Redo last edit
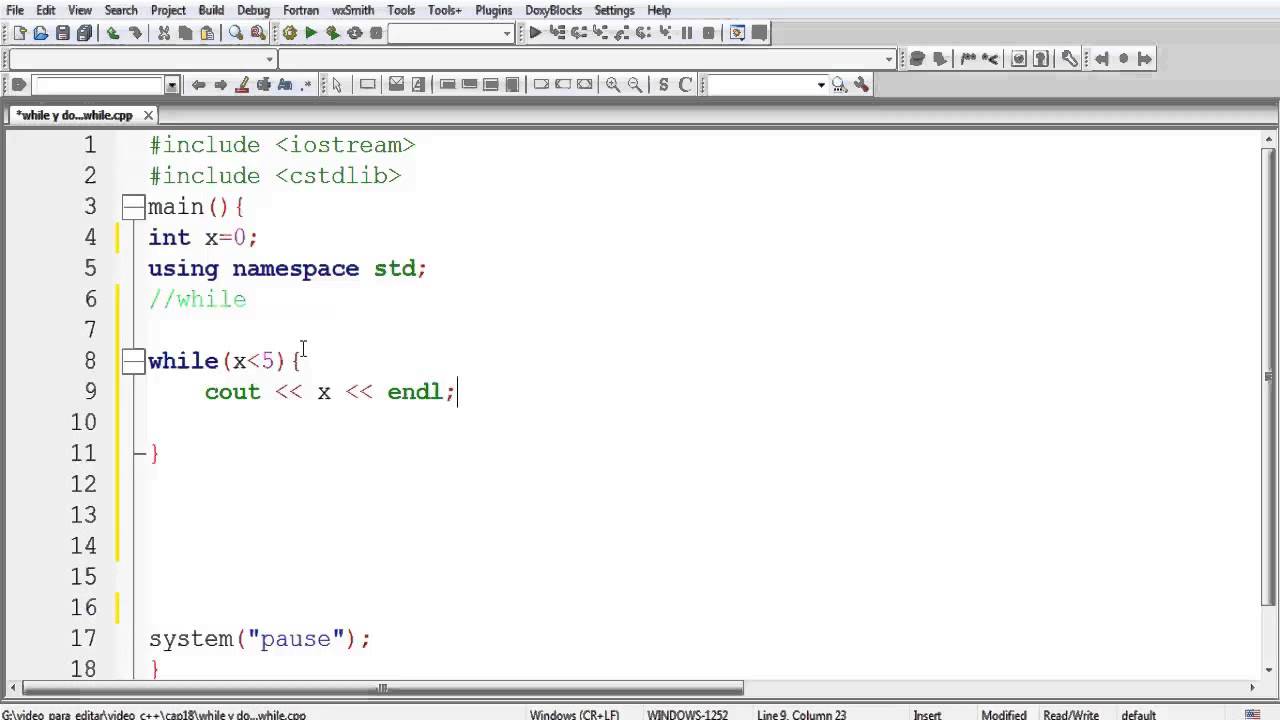This screenshot has width=1280, height=720. click(x=135, y=33)
